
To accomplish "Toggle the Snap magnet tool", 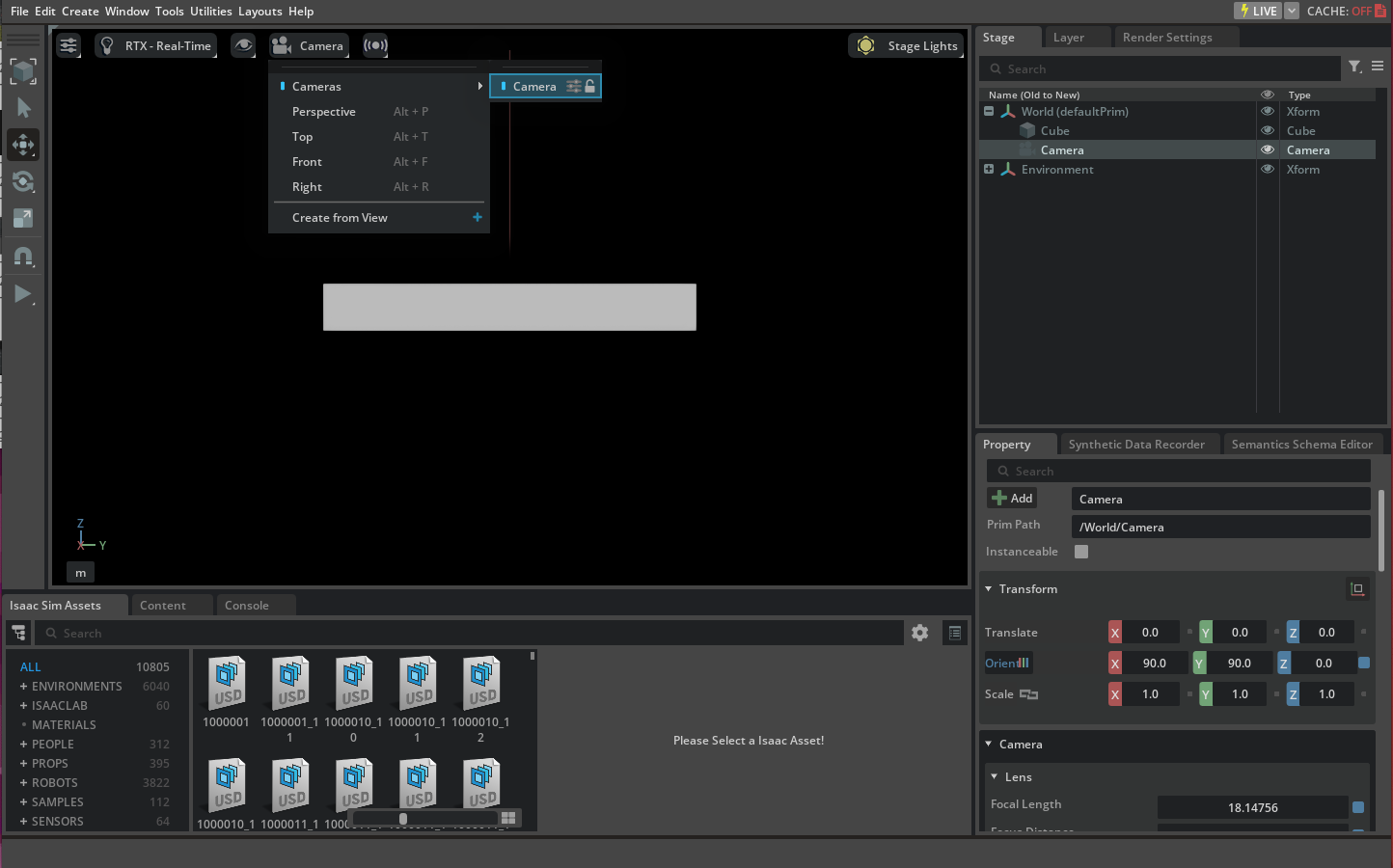I will pyautogui.click(x=21, y=256).
